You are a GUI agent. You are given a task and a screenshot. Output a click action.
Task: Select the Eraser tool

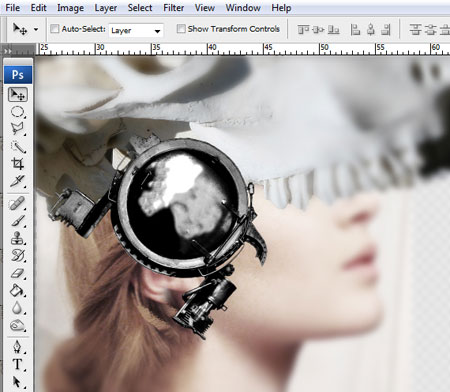18,273
